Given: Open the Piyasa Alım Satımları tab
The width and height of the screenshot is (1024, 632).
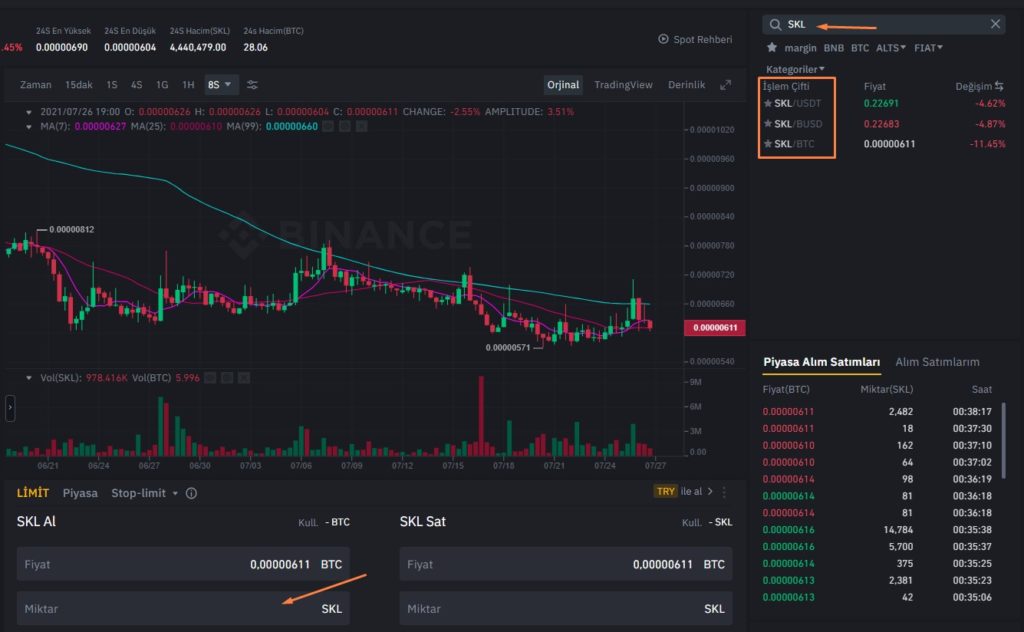Looking at the screenshot, I should (x=822, y=362).
